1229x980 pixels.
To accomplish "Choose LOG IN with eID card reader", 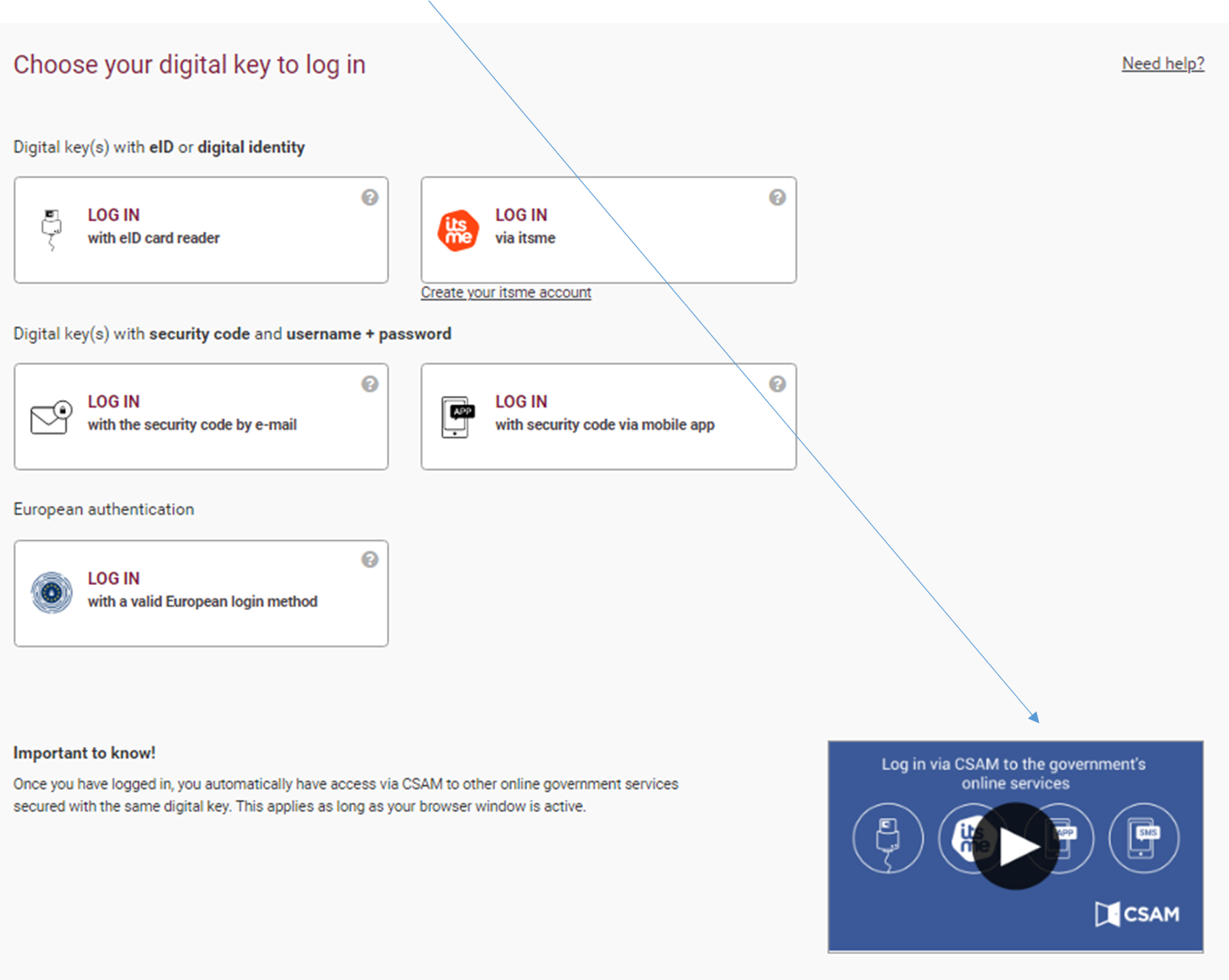I will pyautogui.click(x=153, y=226).
